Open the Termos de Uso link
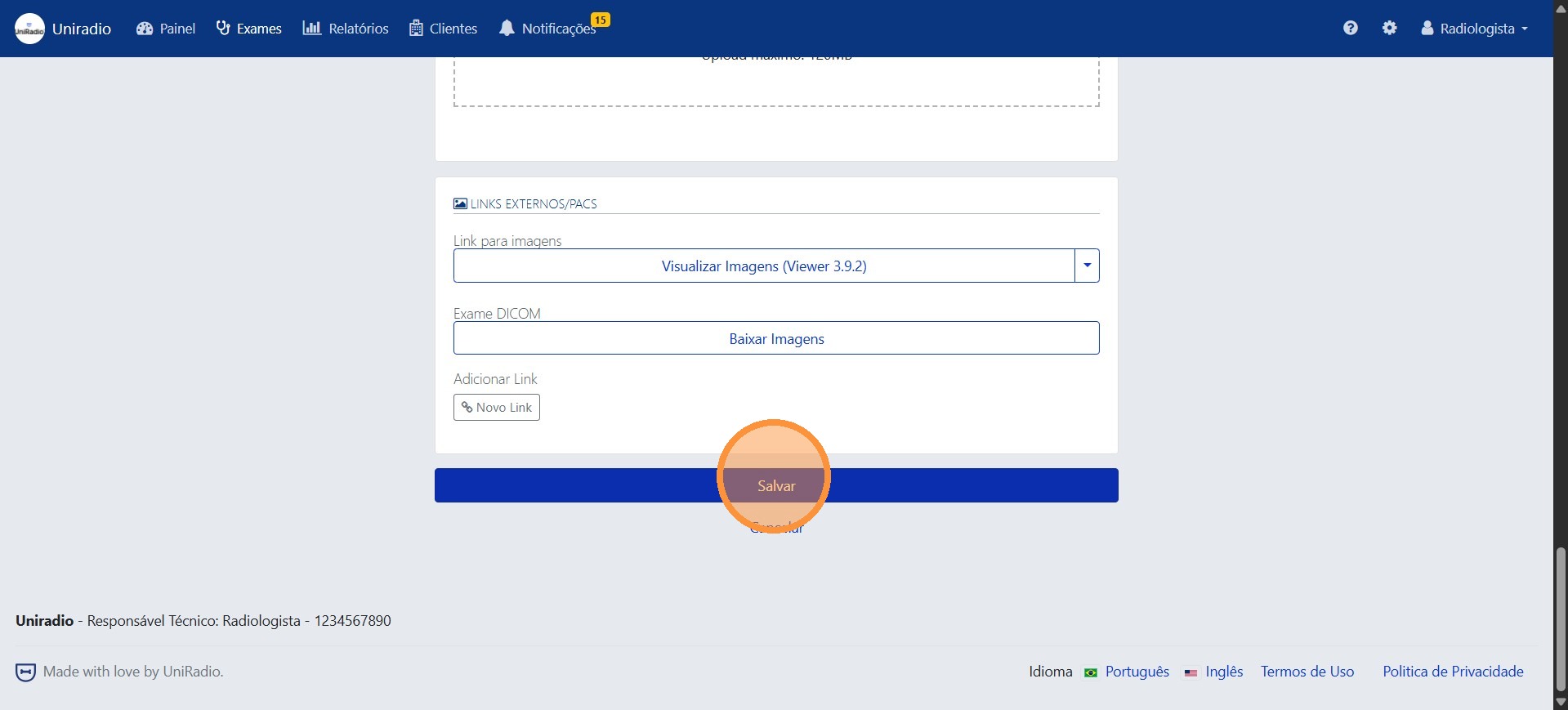The image size is (1568, 710). pos(1307,672)
